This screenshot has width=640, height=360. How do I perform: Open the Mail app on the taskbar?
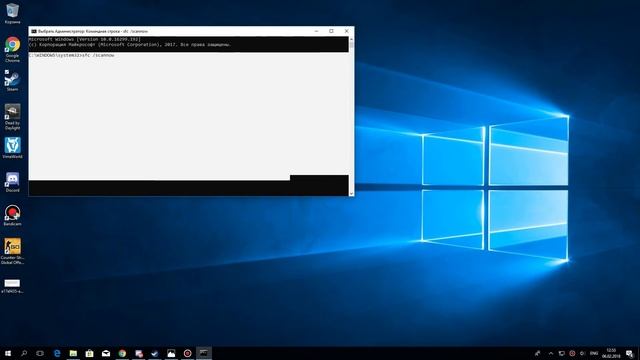[x=106, y=353]
